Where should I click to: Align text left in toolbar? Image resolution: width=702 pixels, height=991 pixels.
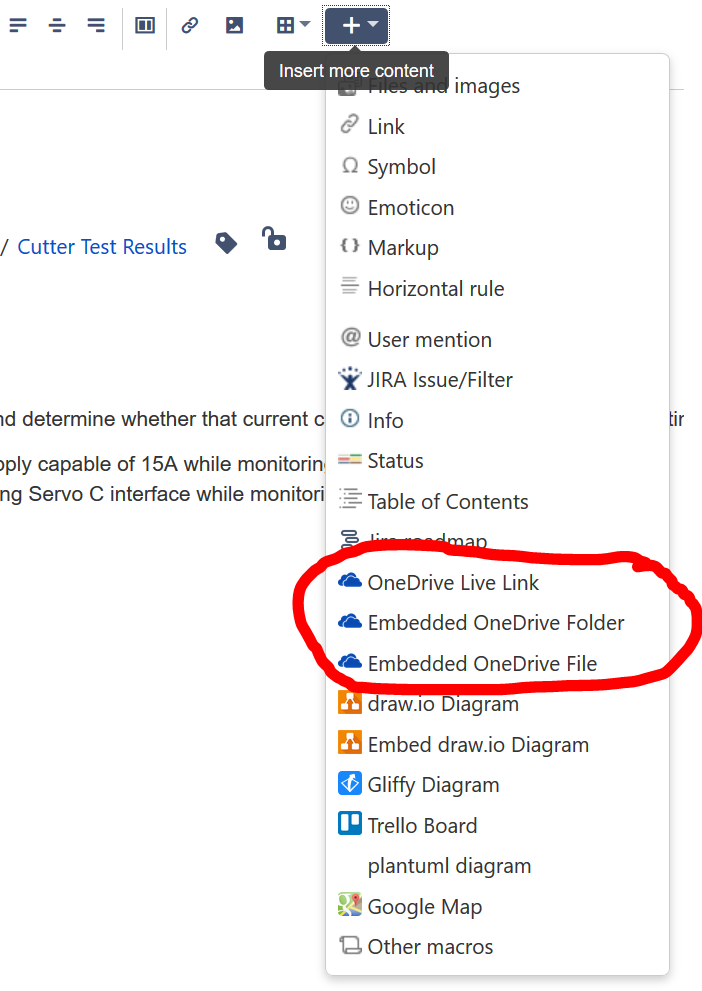18,25
